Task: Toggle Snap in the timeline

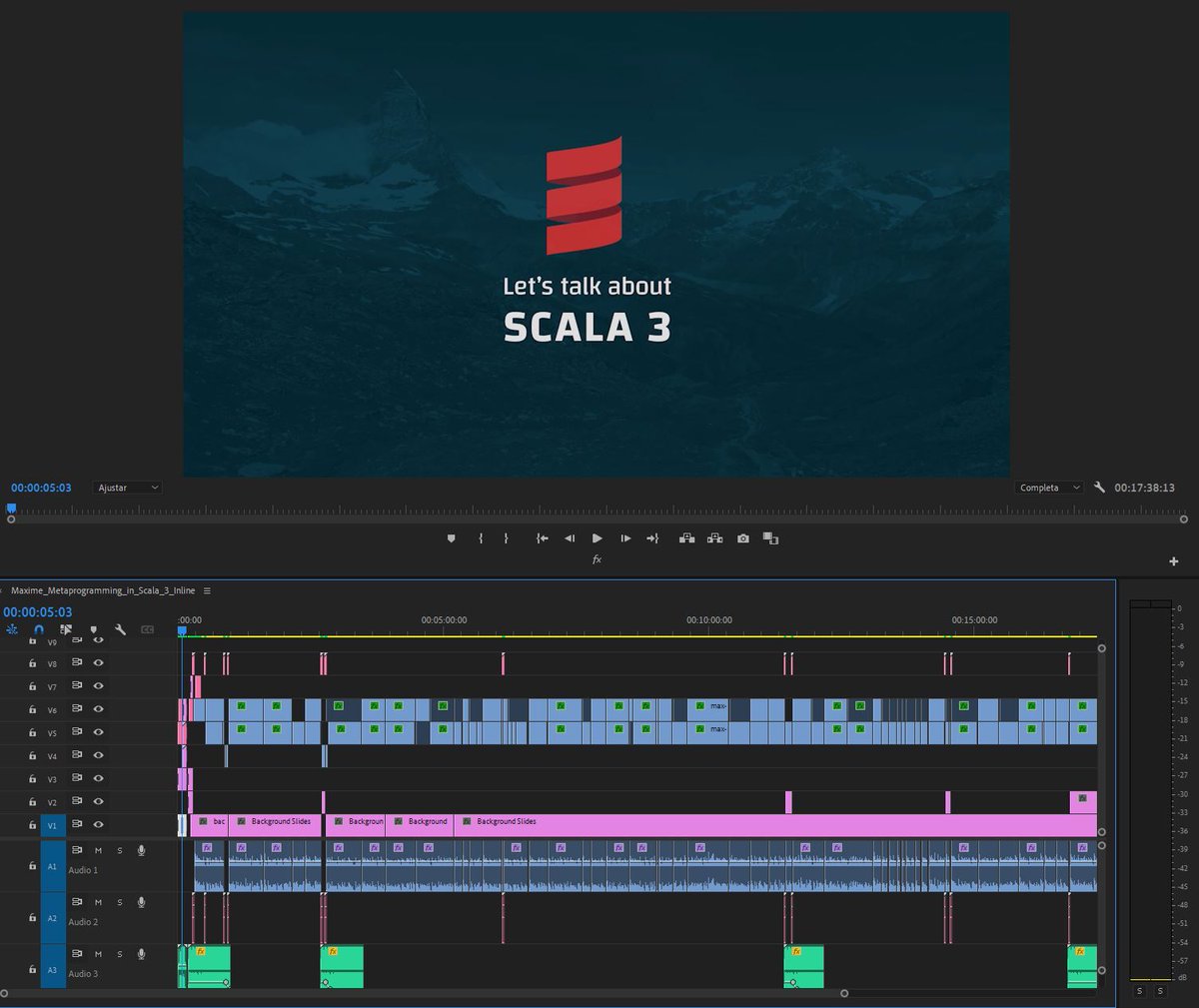Action: [39, 629]
